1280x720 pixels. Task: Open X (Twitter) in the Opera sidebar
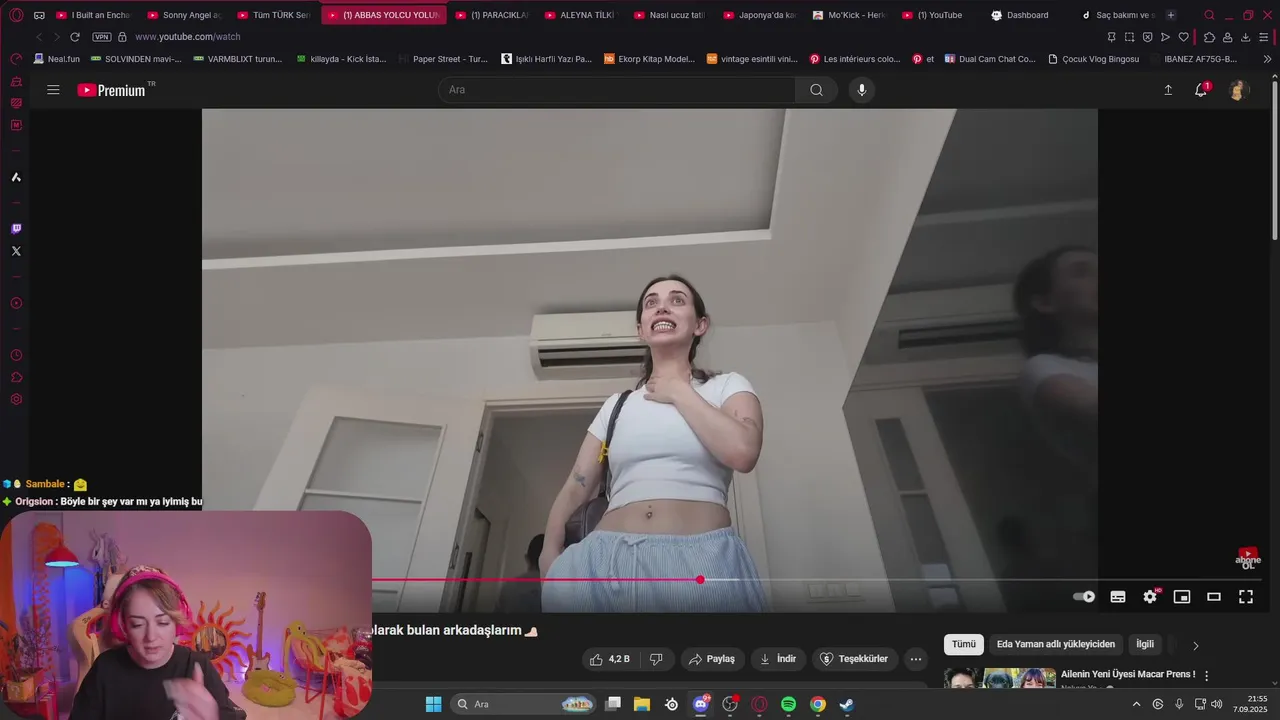(x=16, y=251)
